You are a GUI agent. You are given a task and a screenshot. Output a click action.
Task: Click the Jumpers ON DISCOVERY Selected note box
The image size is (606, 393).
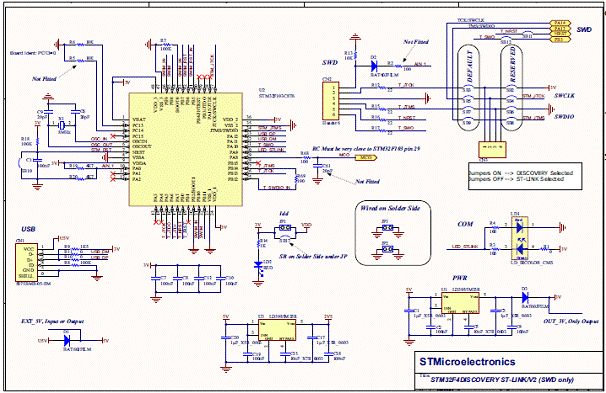click(x=525, y=176)
